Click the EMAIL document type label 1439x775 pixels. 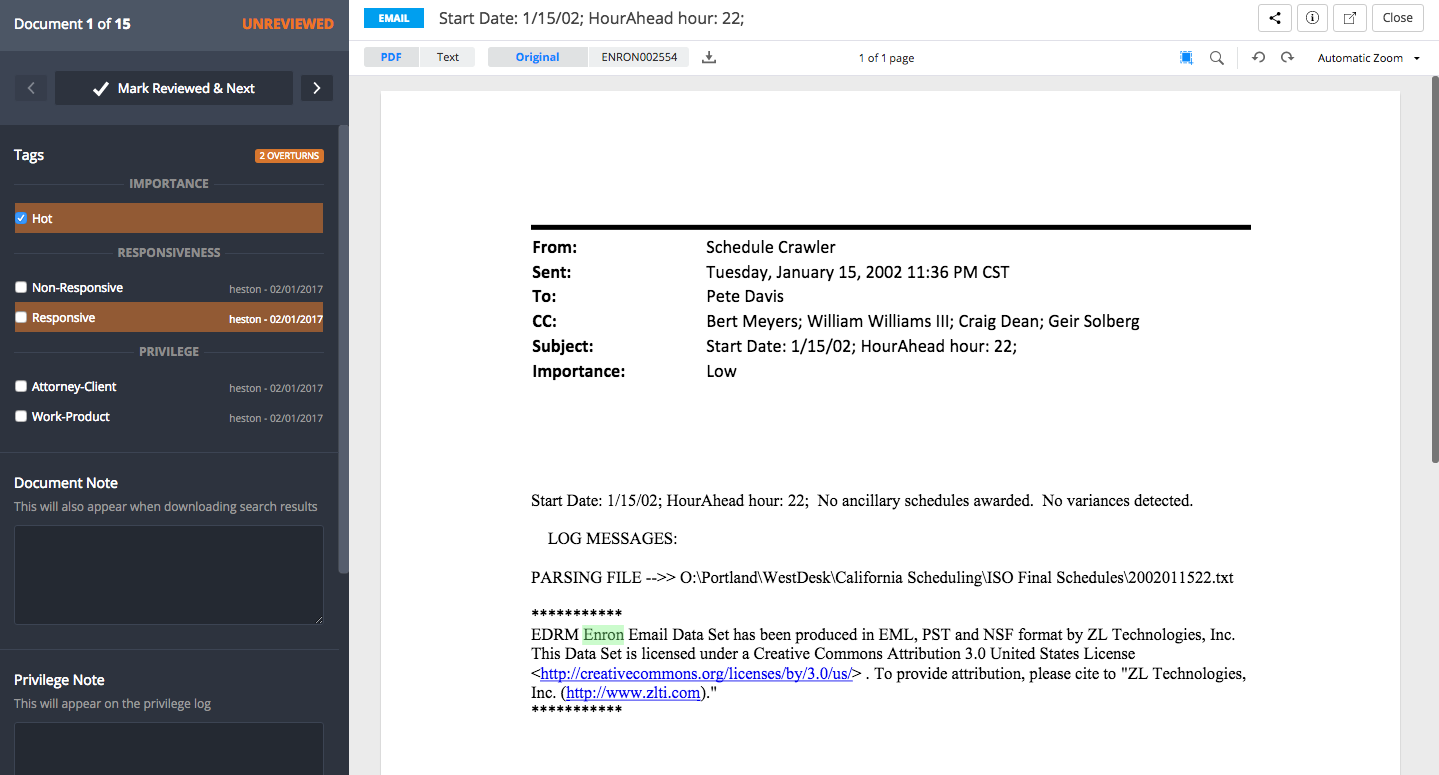pos(394,18)
